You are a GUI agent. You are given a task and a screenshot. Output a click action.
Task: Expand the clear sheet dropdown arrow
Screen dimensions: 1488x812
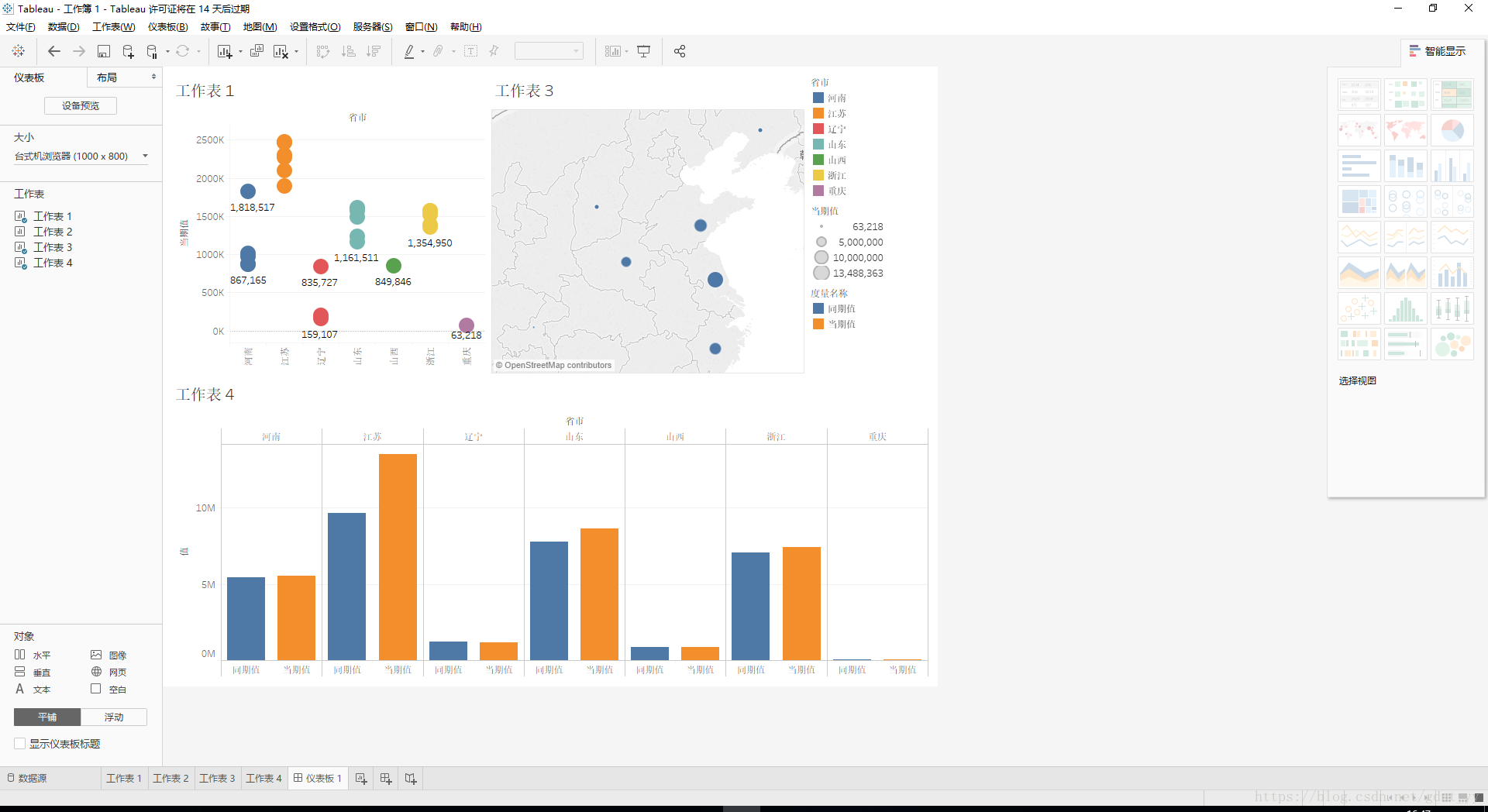(x=296, y=52)
